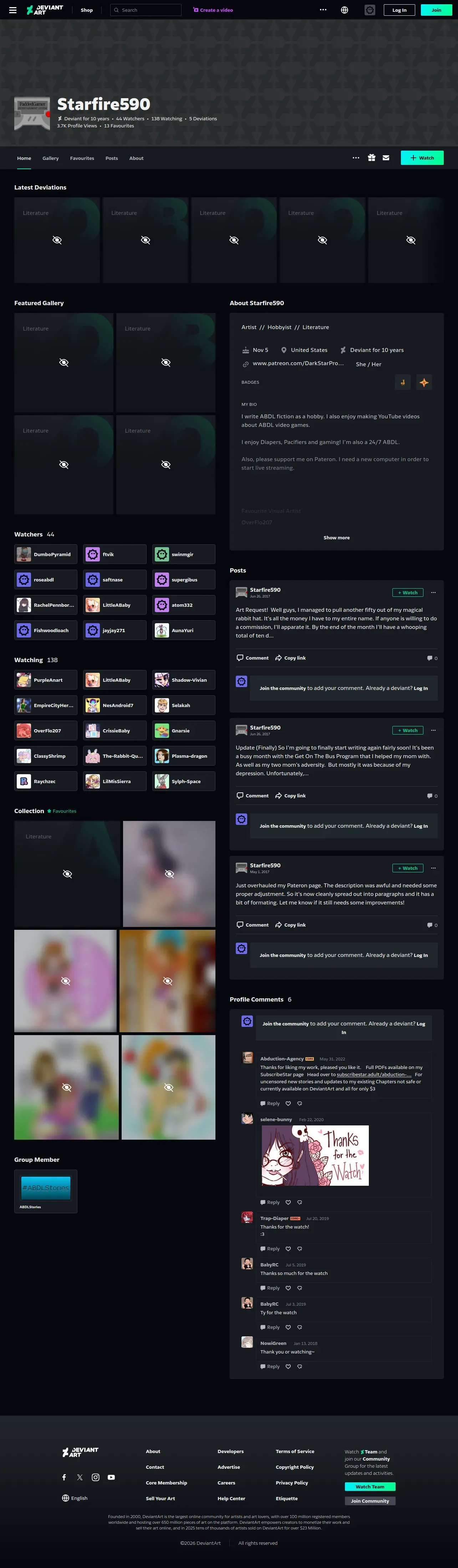Click the envelope note icon on the profile bar
Image resolution: width=458 pixels, height=1568 pixels.
click(x=386, y=158)
